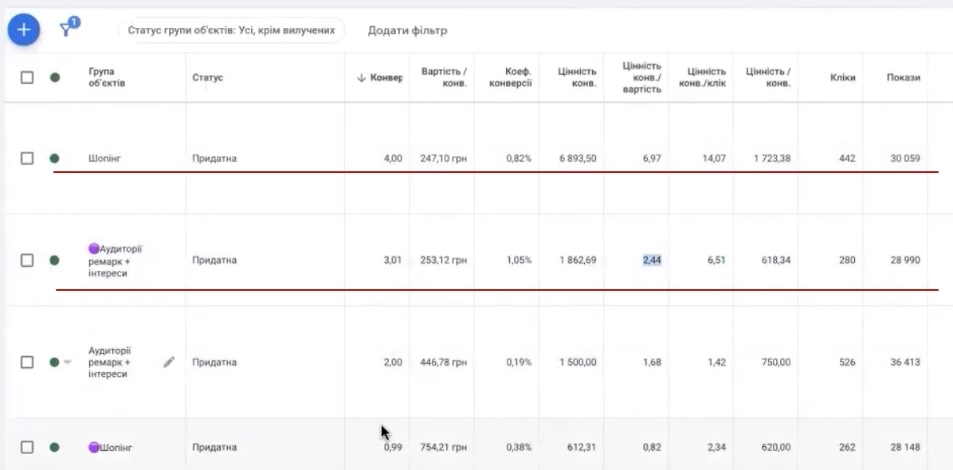This screenshot has width=953, height=470.
Task: Click the blue plus create button
Action: point(24,30)
